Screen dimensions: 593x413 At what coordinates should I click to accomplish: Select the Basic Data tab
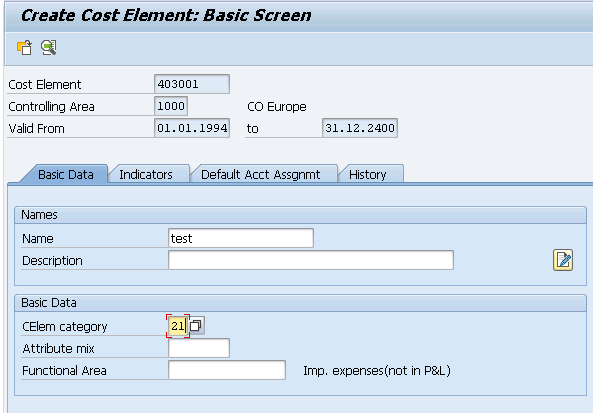[x=66, y=174]
